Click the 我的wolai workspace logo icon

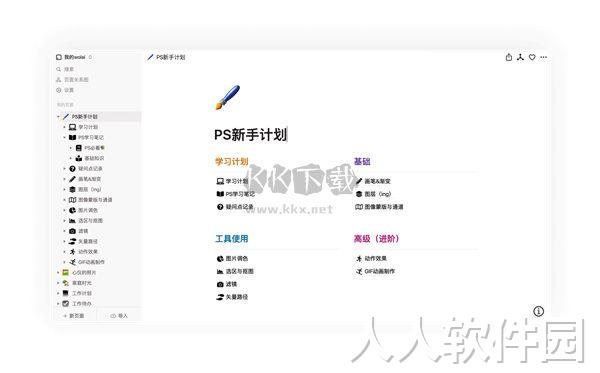(59, 57)
